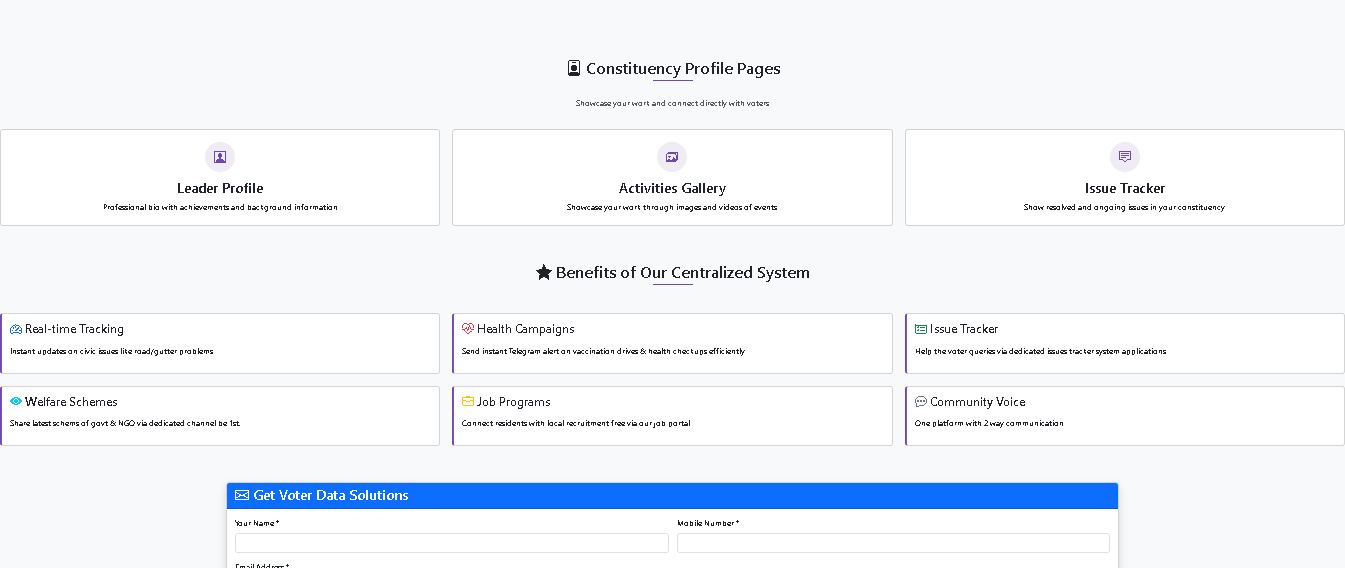This screenshot has width=1345, height=568.
Task: Click the Constituency Profile Pages badge icon
Action: [x=574, y=68]
